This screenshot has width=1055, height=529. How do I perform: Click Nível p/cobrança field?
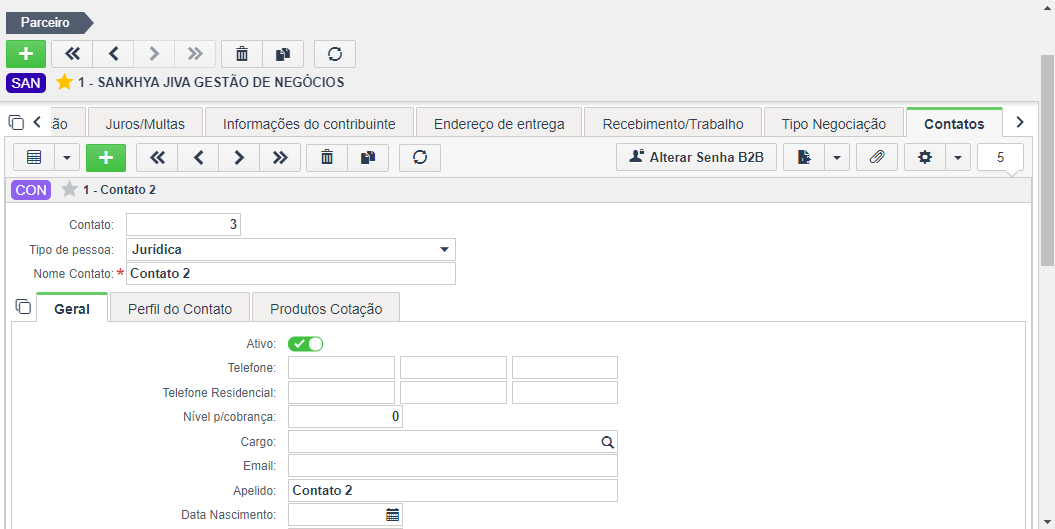(345, 417)
